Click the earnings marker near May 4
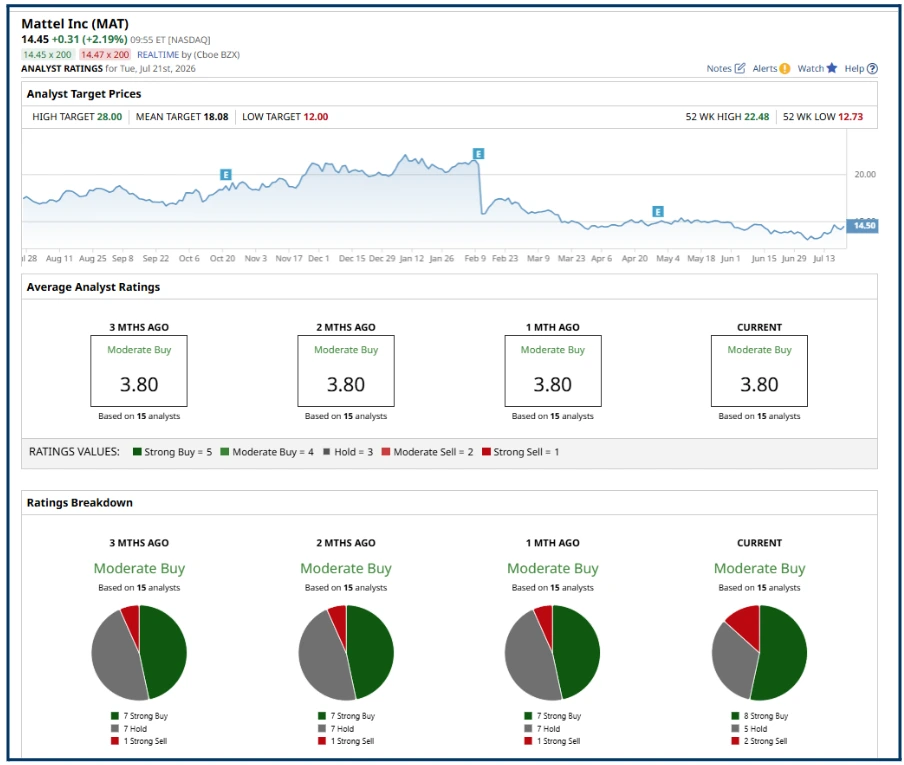The height and width of the screenshot is (765, 904). point(658,212)
